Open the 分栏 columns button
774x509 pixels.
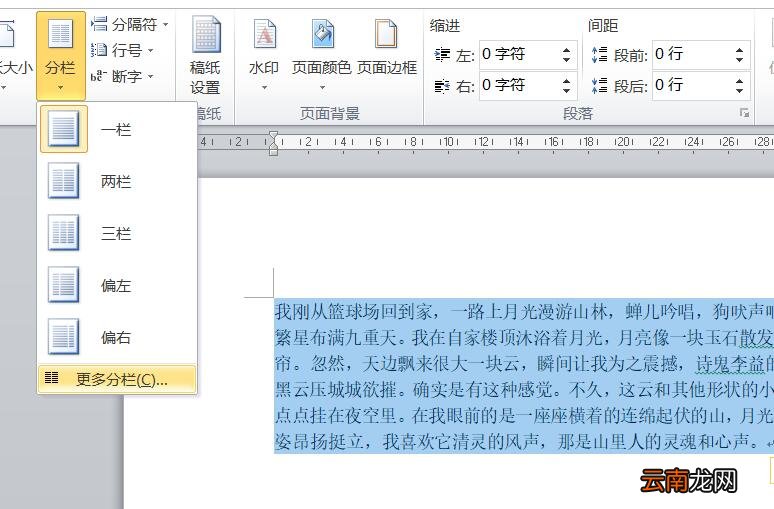[61, 56]
